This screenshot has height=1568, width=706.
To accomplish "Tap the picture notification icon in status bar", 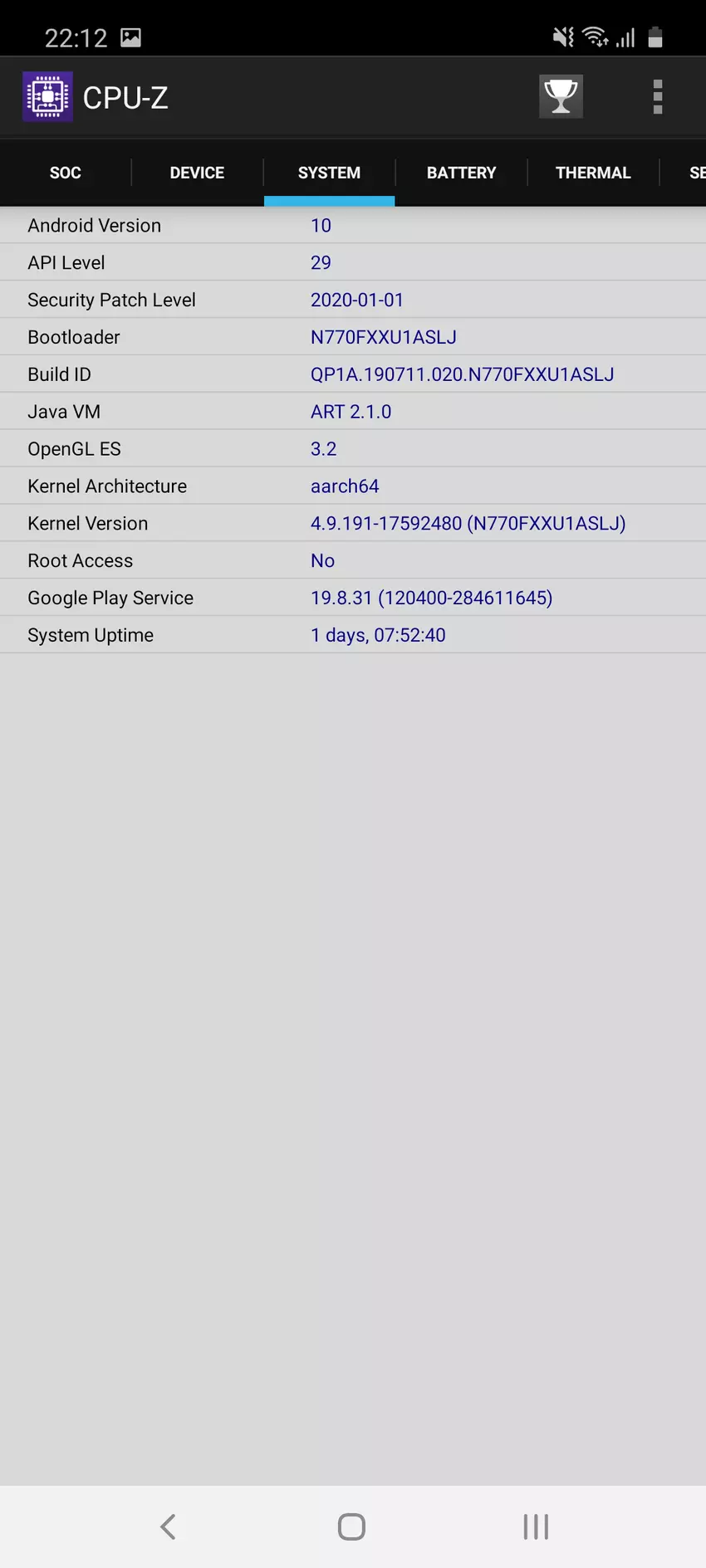I will click(x=130, y=37).
